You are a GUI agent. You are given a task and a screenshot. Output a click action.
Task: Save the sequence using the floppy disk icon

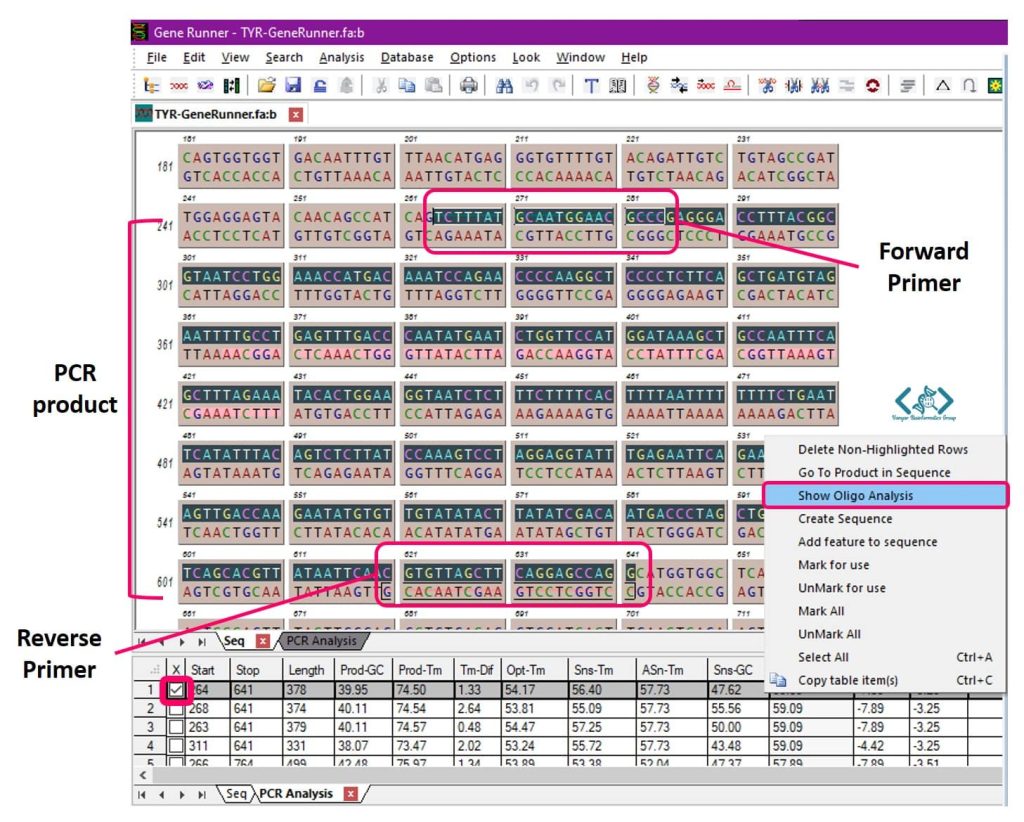pyautogui.click(x=293, y=86)
